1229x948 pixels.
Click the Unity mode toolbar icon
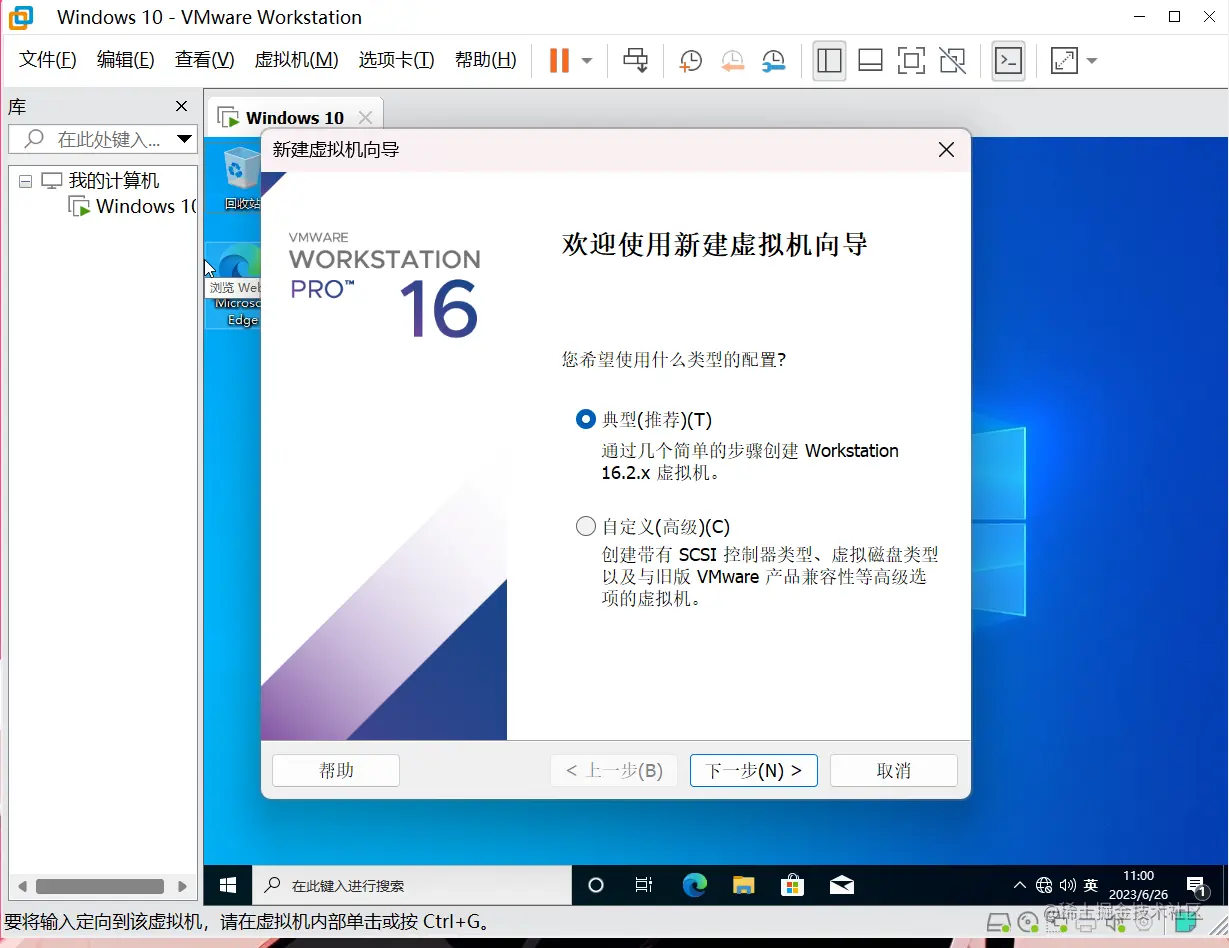[952, 61]
